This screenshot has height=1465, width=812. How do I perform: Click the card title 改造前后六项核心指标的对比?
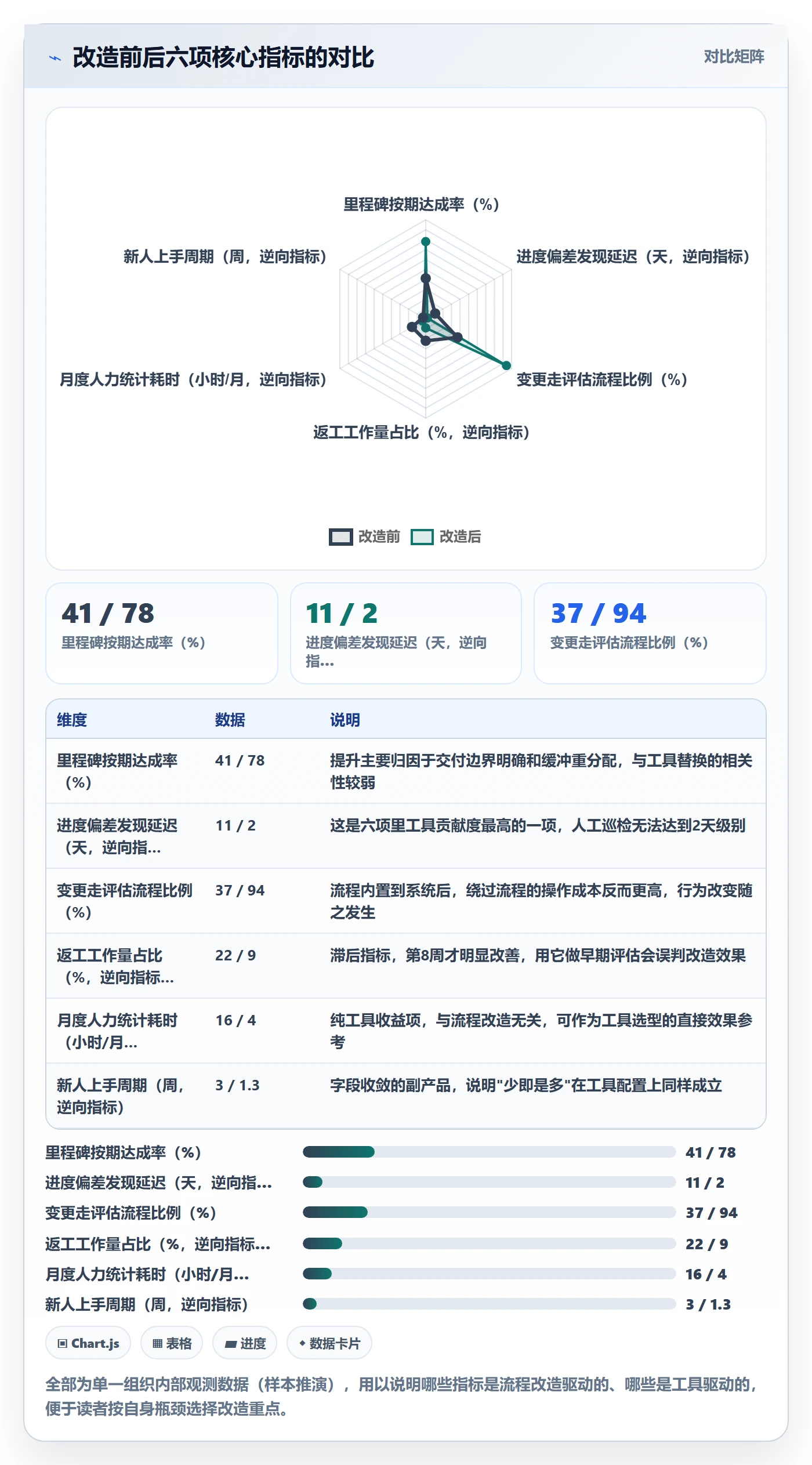tap(223, 57)
